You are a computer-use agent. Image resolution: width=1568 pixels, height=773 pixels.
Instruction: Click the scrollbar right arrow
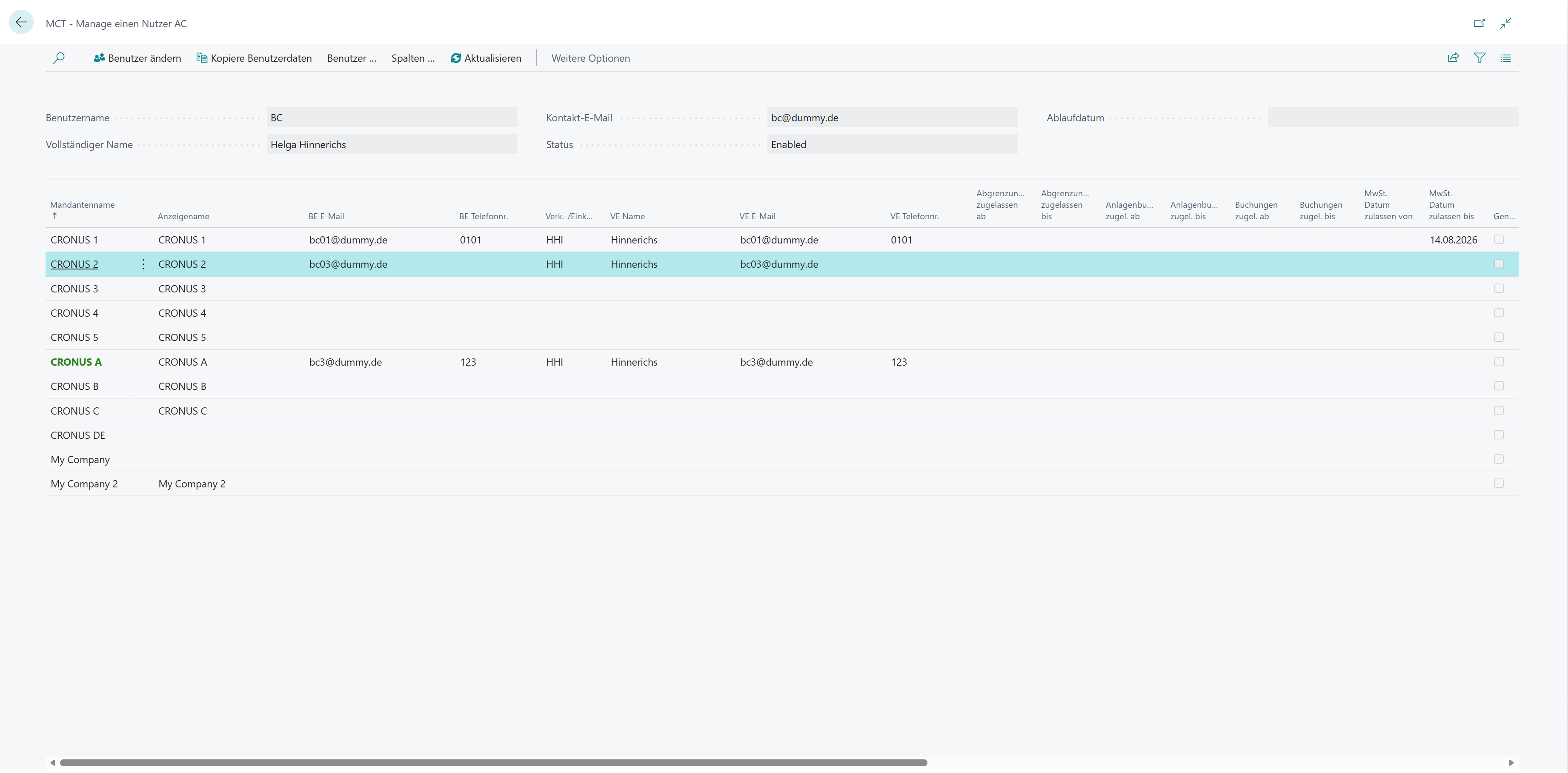tap(1511, 763)
